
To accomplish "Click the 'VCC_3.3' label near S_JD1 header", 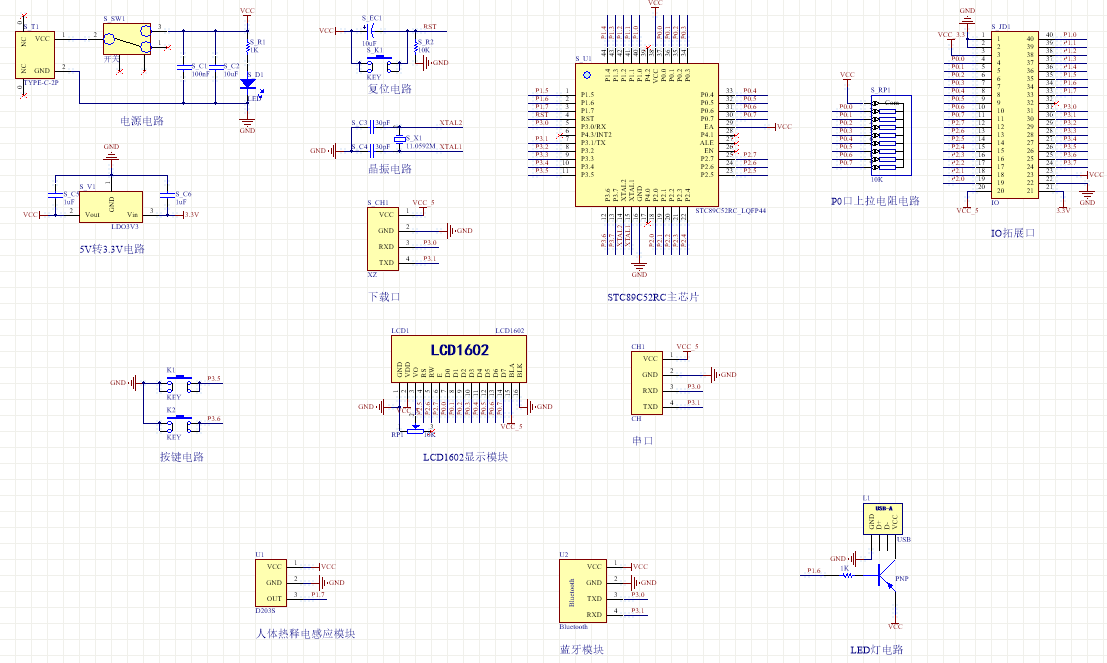I will pyautogui.click(x=950, y=35).
